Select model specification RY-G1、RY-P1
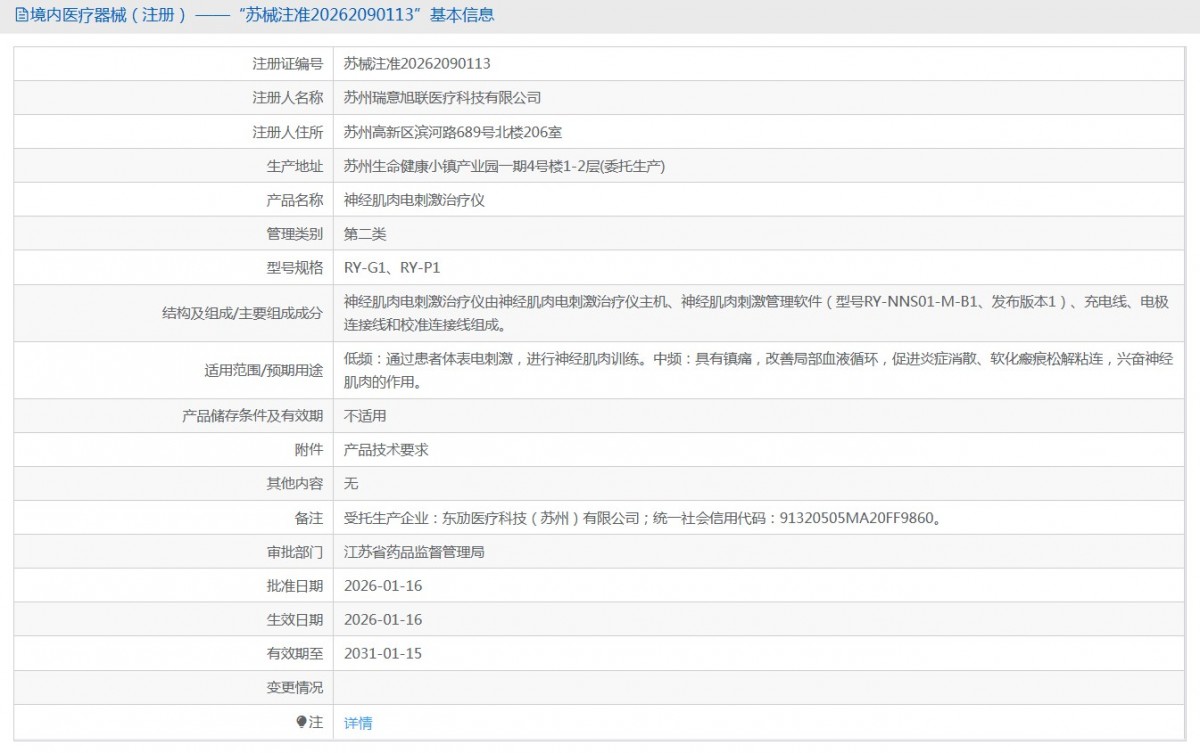1200x753 pixels. pos(392,268)
